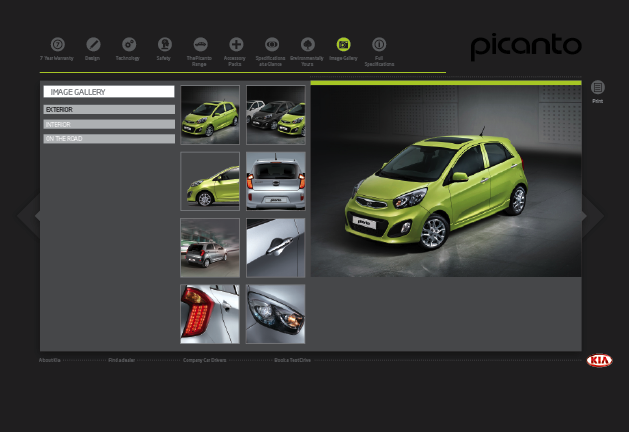Open the Accessory Packs plus icon

[x=236, y=44]
